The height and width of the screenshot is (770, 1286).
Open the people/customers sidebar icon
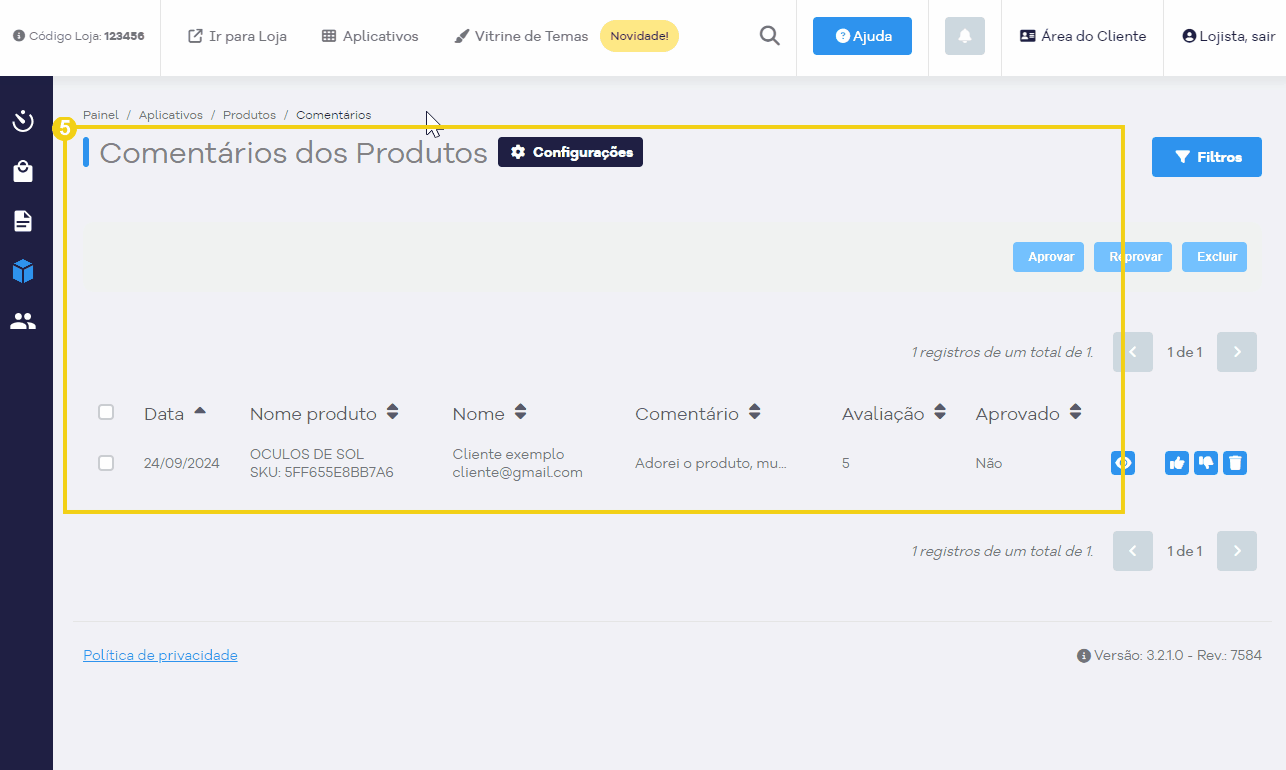coord(23,321)
